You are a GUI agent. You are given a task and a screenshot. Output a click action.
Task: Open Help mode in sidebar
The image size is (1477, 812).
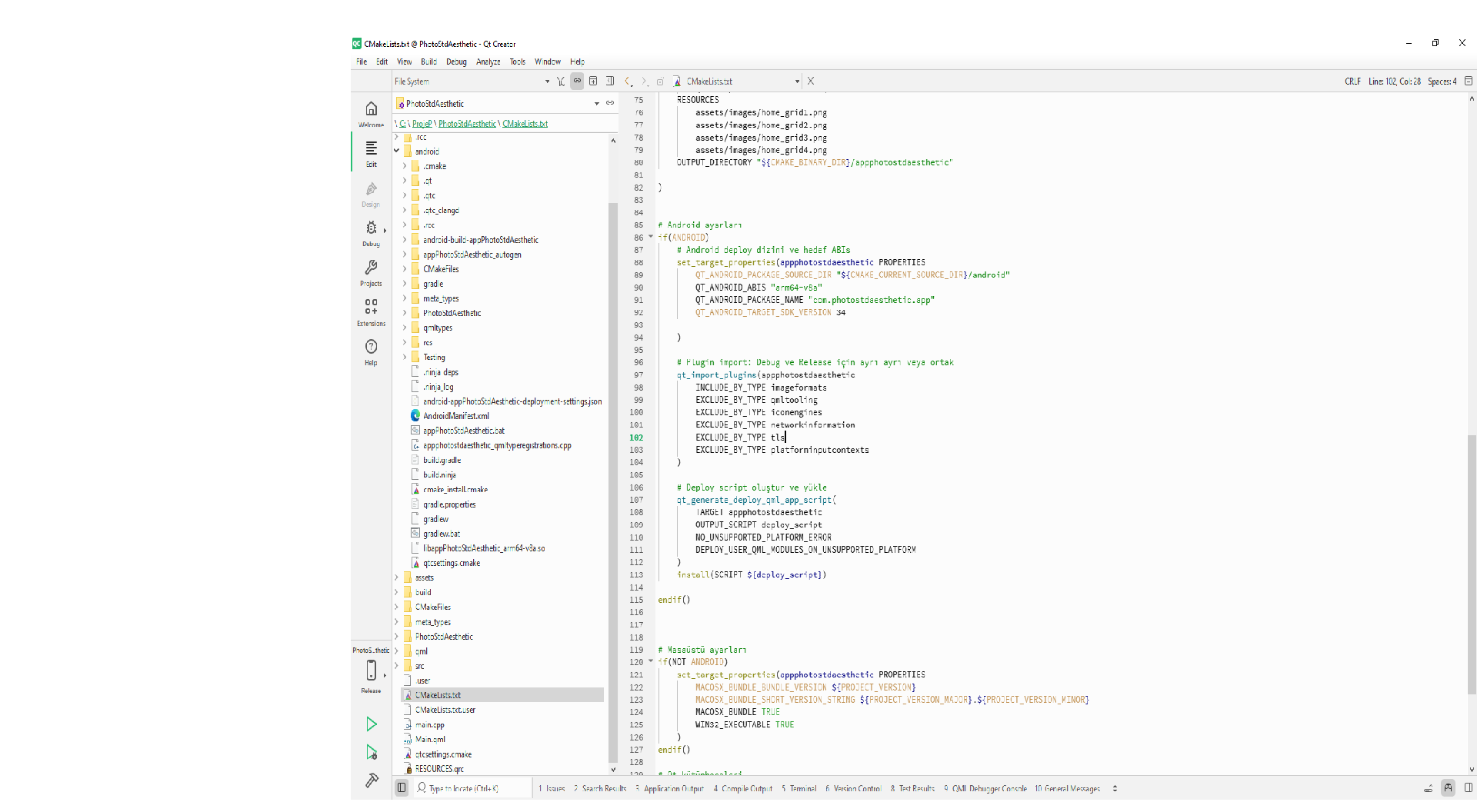click(371, 351)
